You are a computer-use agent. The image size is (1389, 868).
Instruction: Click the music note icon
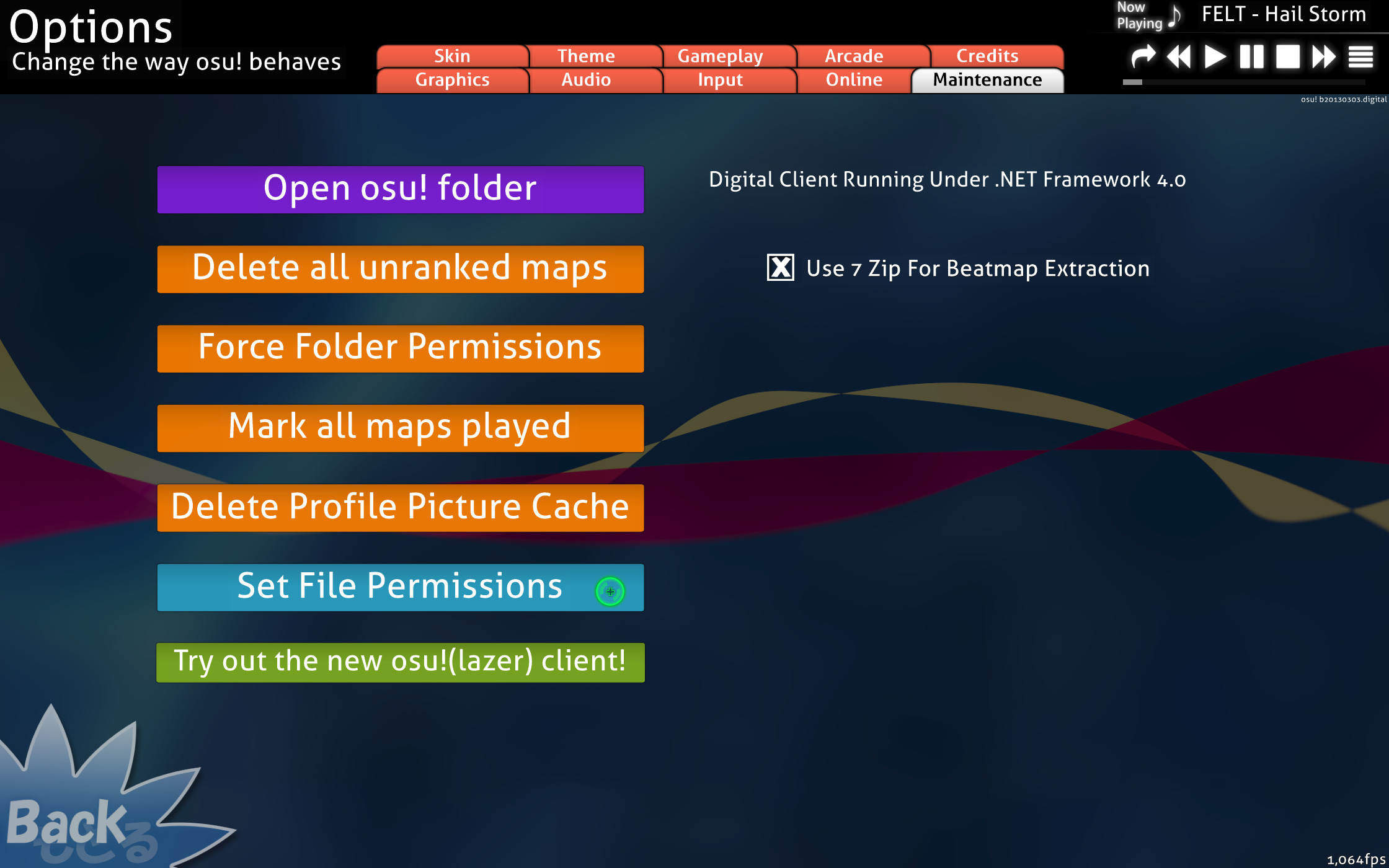[x=1174, y=16]
